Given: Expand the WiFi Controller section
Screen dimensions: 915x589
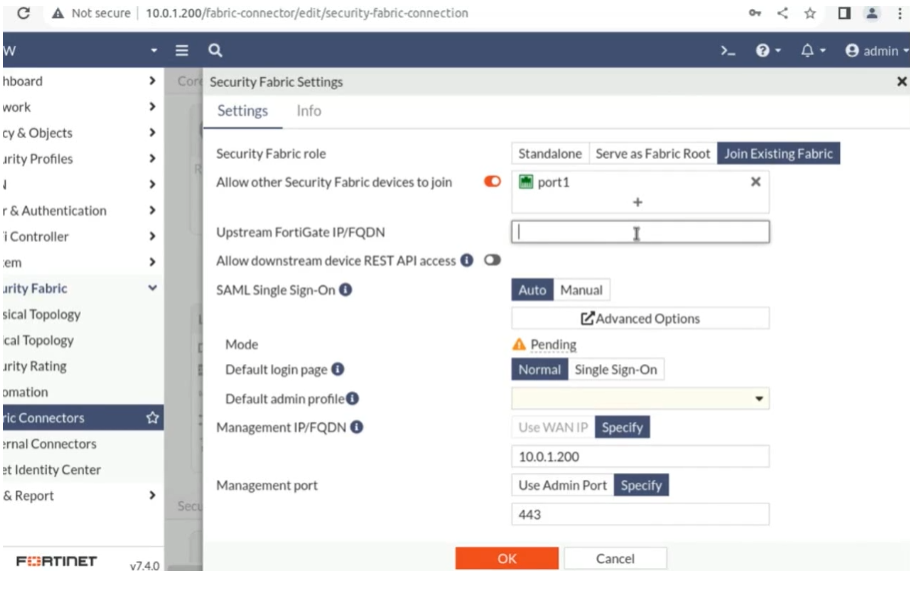Looking at the screenshot, I should pos(152,236).
